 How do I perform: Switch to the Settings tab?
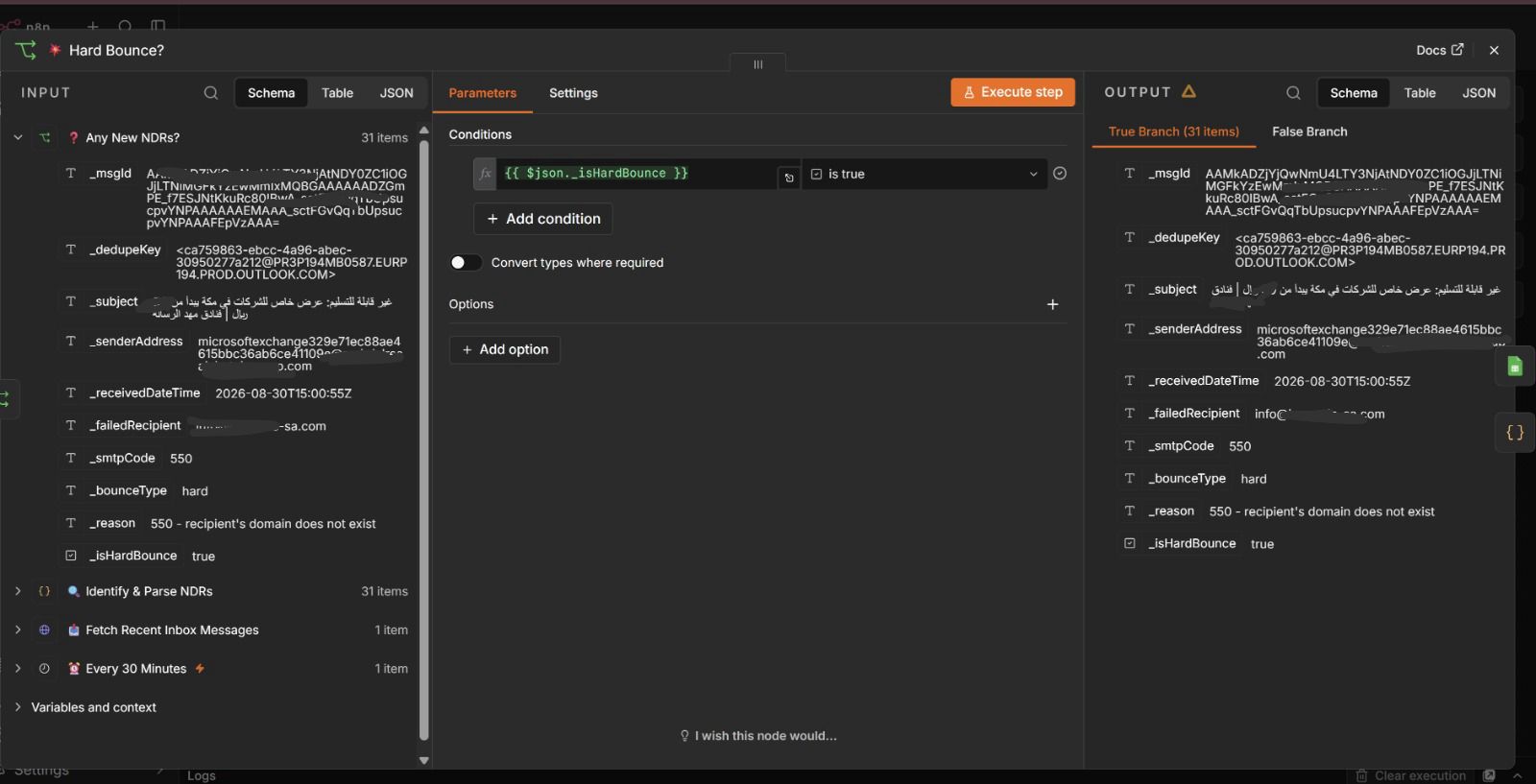[x=573, y=93]
